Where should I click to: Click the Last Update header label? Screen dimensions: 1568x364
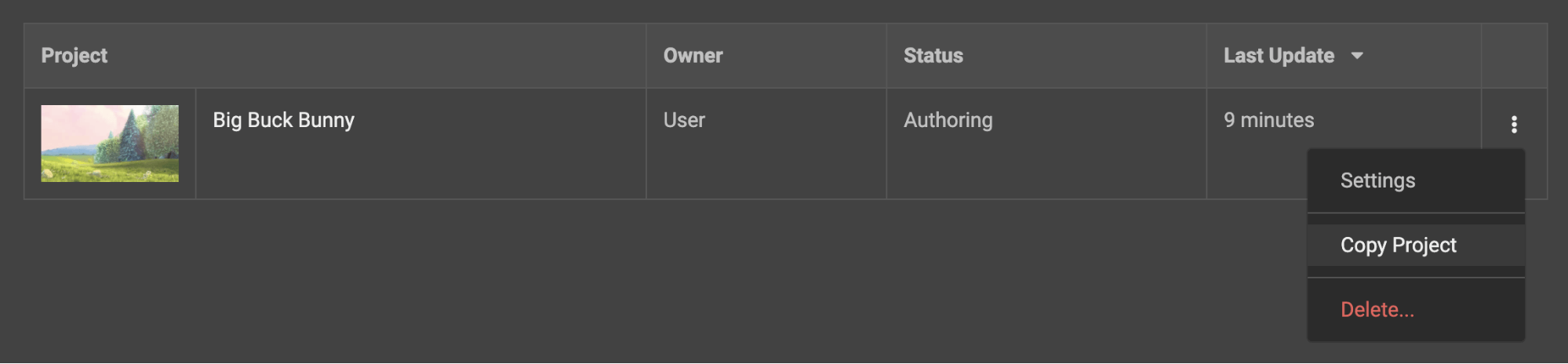point(1279,56)
